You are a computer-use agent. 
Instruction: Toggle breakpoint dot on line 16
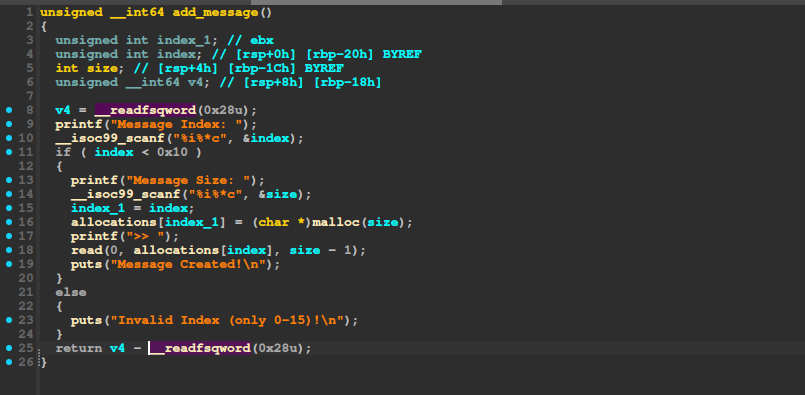[9, 222]
